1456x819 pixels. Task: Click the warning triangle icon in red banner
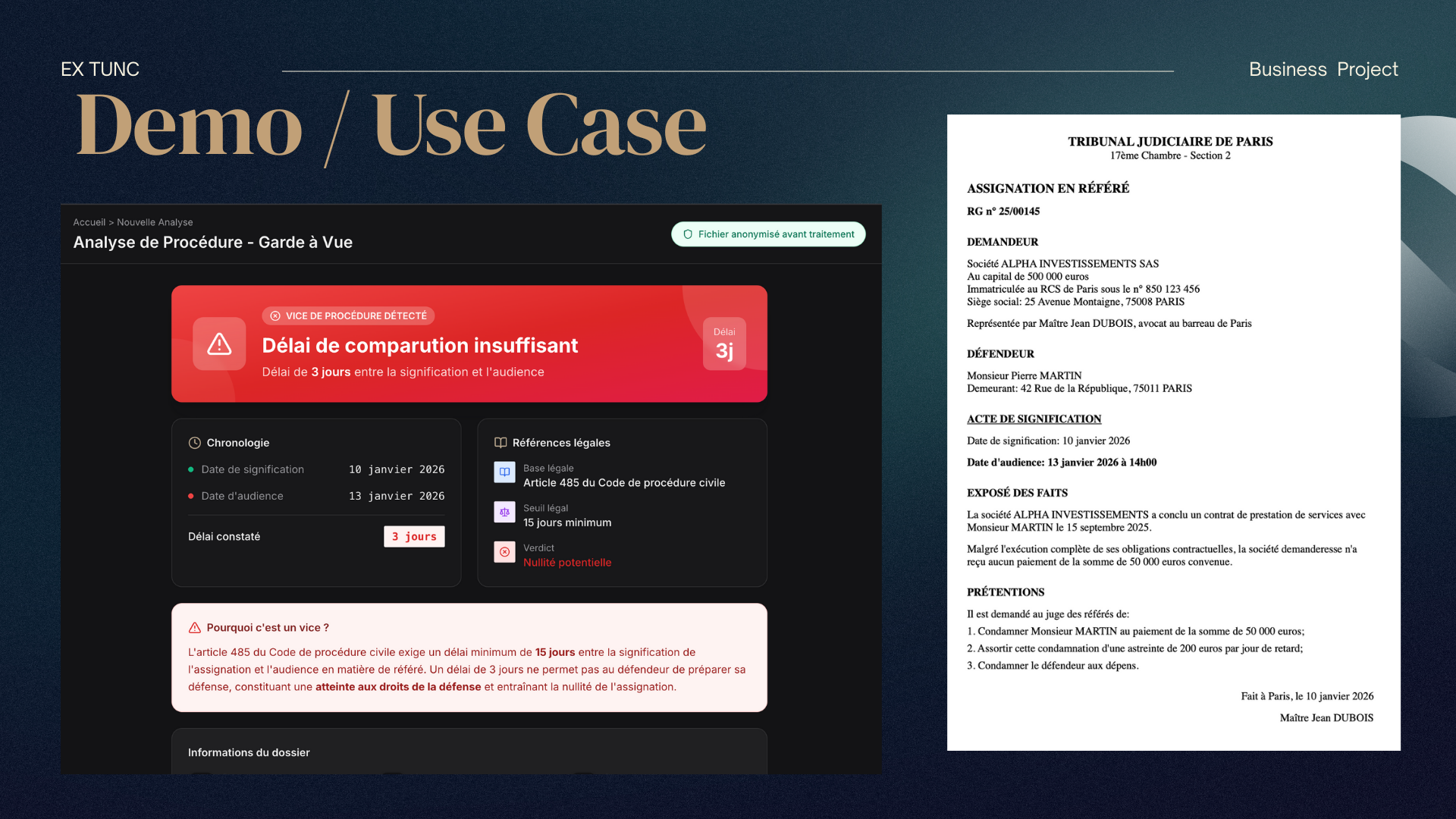(x=219, y=344)
